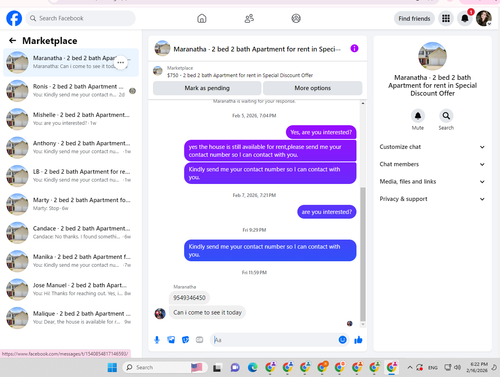The image size is (500, 377).
Task: Open three-dot options on Maranatha chat
Action: coord(121,62)
